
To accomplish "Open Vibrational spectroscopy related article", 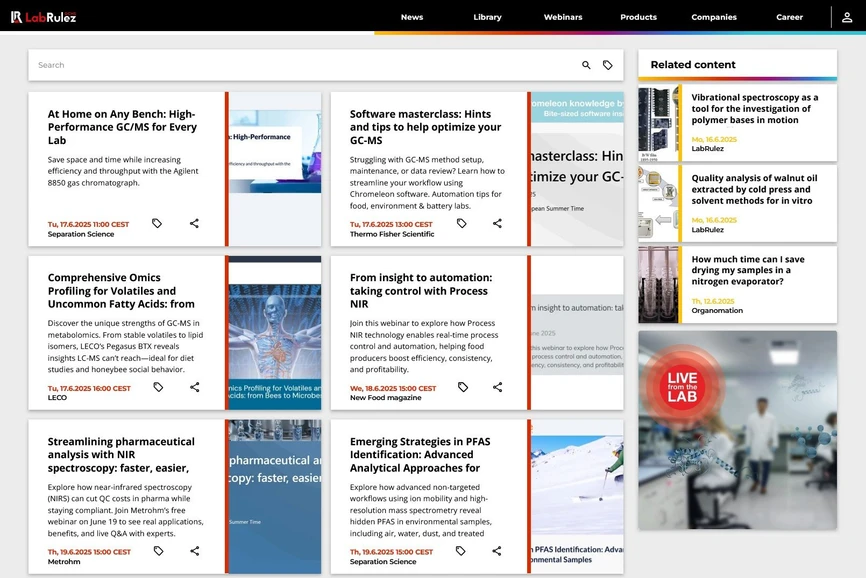I will pyautogui.click(x=754, y=109).
